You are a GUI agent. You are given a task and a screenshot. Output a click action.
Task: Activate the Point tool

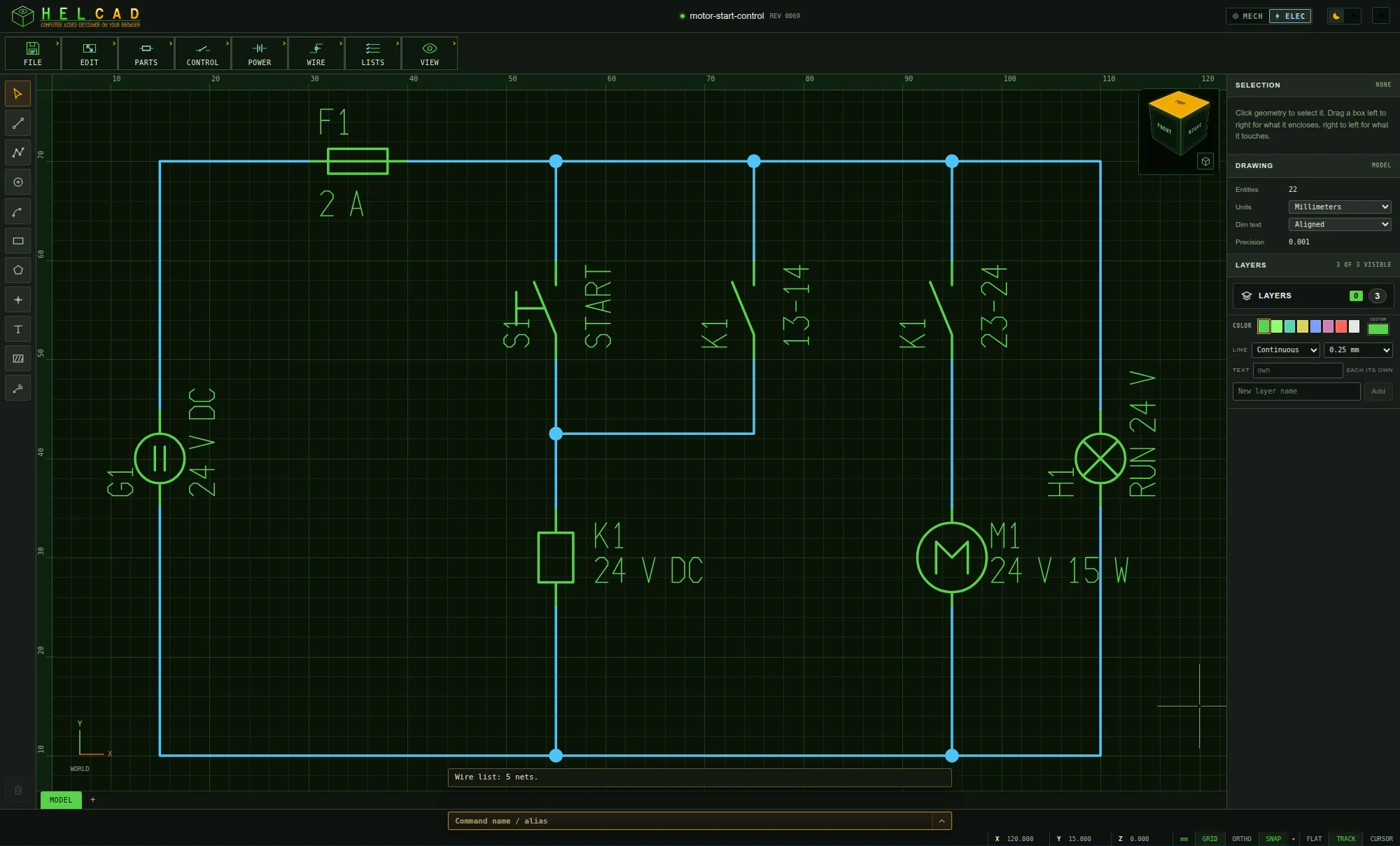tap(18, 300)
